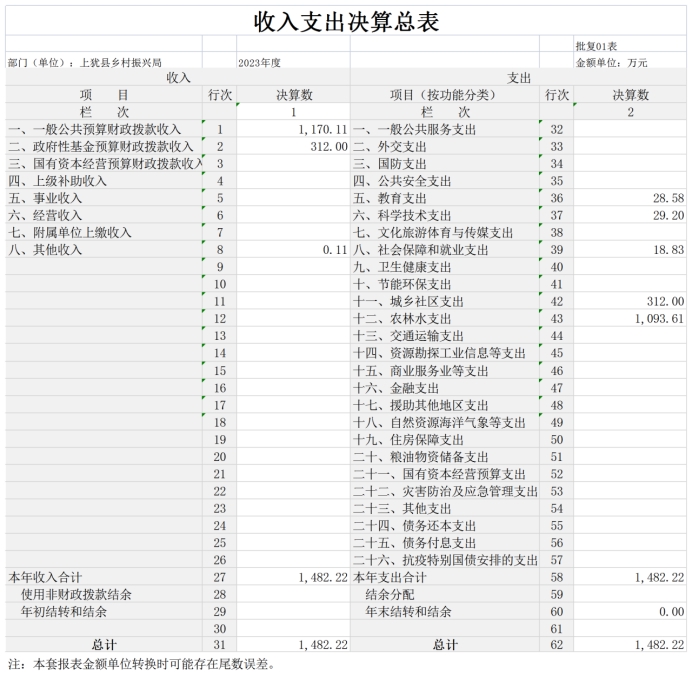Click the 年末结转和结余 row label
The width and height of the screenshot is (693, 675).
pos(408,611)
